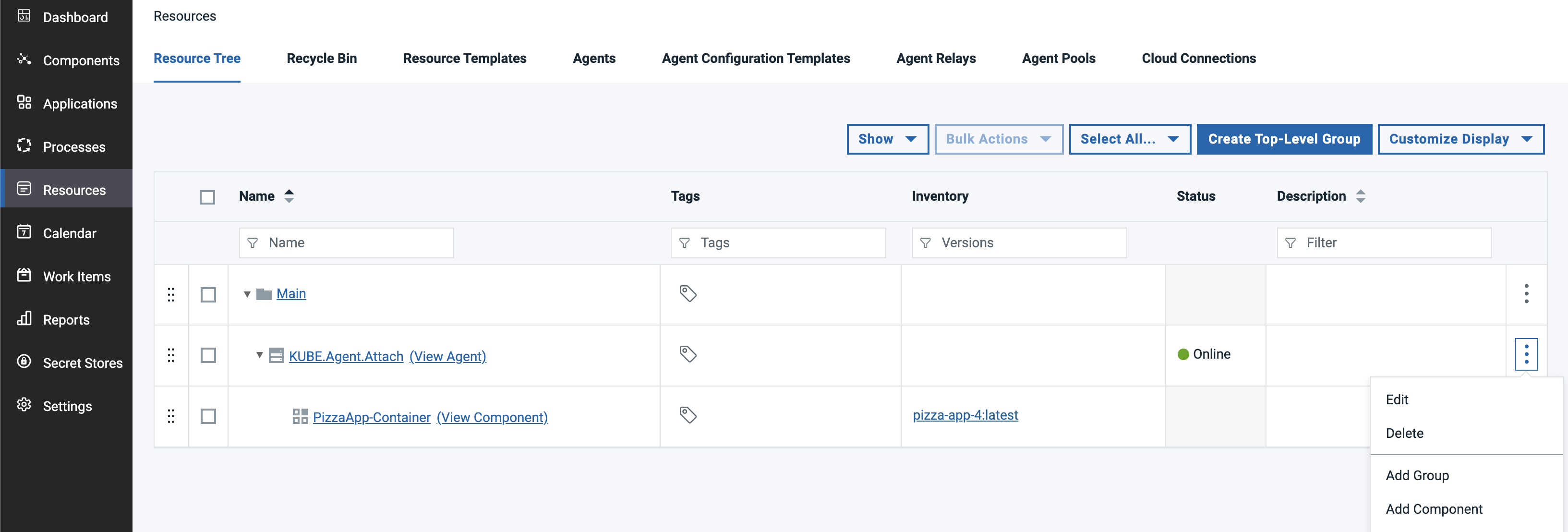Click the Applications sidebar icon
The height and width of the screenshot is (532, 1568).
pyautogui.click(x=24, y=102)
